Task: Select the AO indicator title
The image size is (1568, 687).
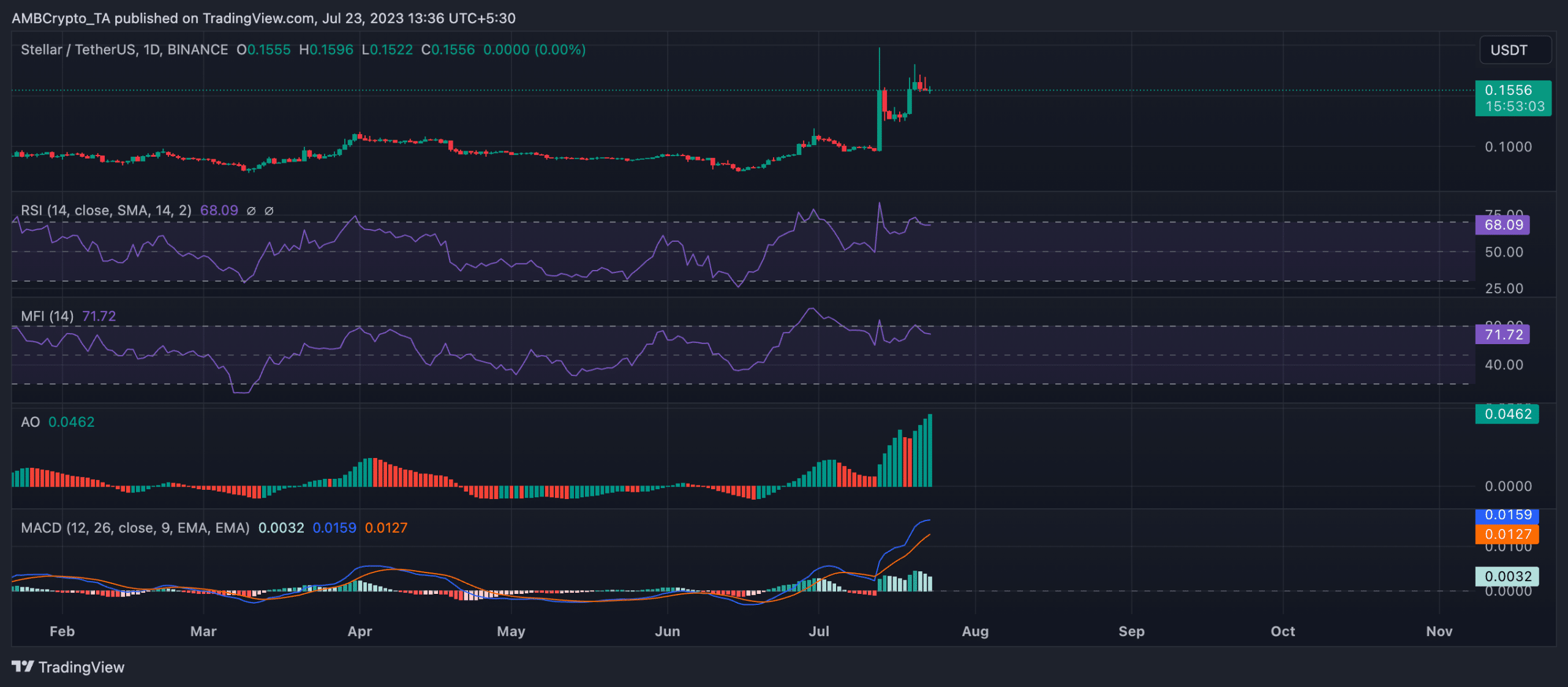Action: 30,422
